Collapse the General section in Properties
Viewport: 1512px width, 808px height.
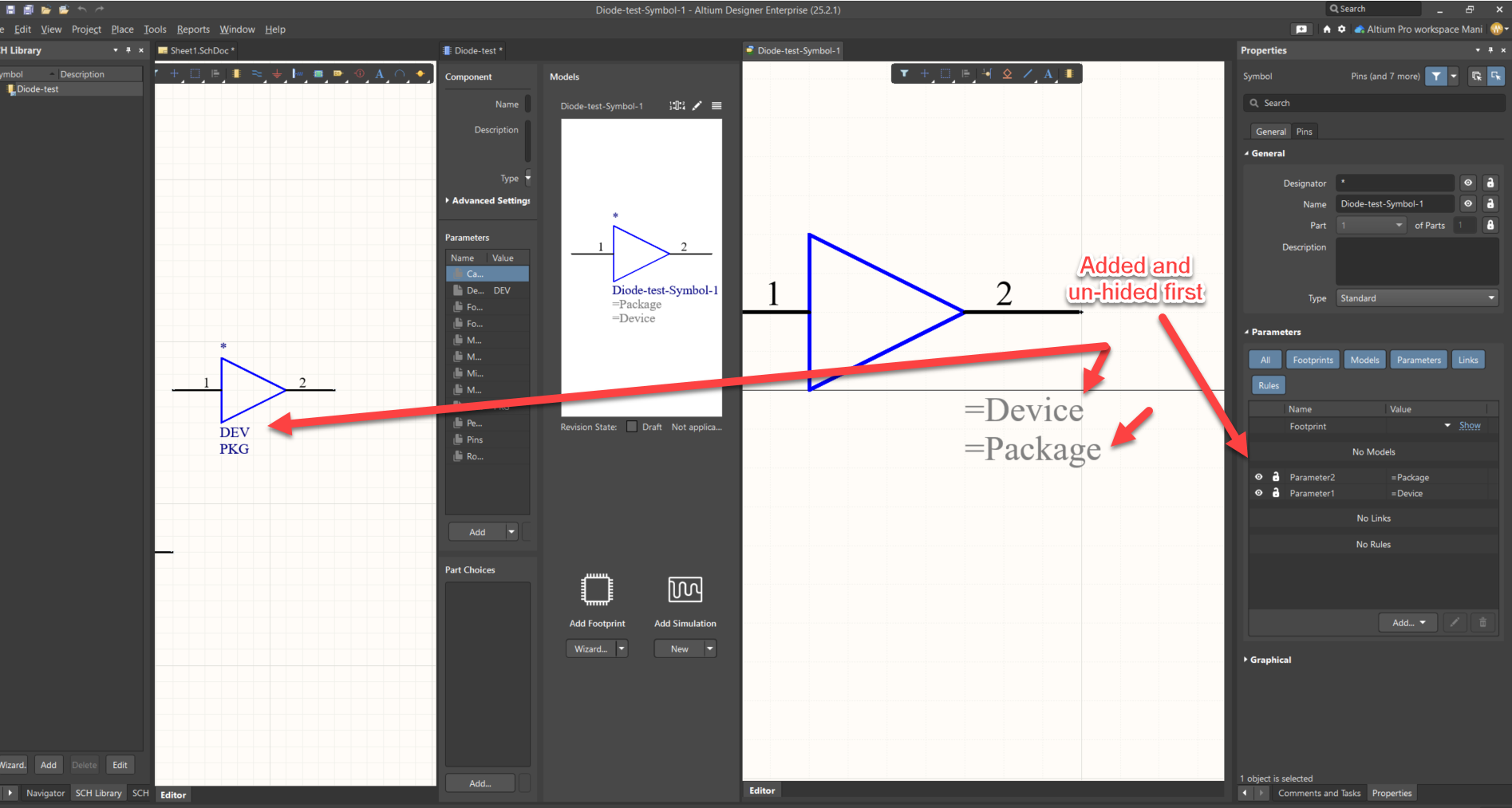[x=1246, y=153]
